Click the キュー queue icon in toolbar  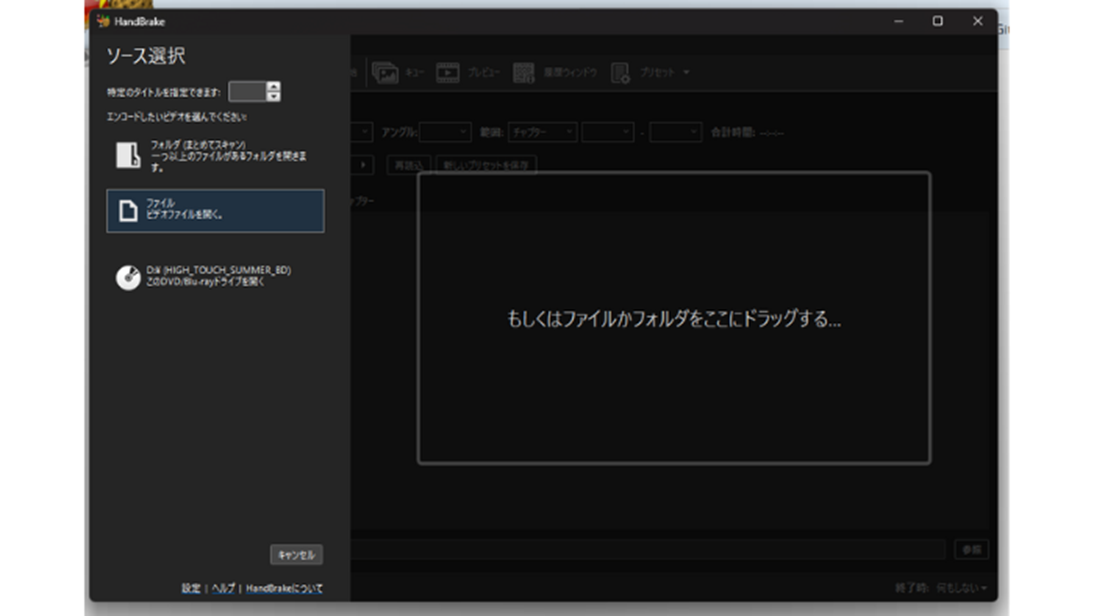click(385, 73)
